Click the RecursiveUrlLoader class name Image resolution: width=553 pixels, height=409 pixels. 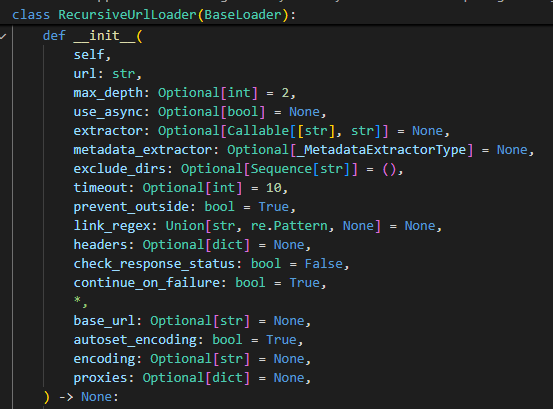pyautogui.click(x=127, y=15)
